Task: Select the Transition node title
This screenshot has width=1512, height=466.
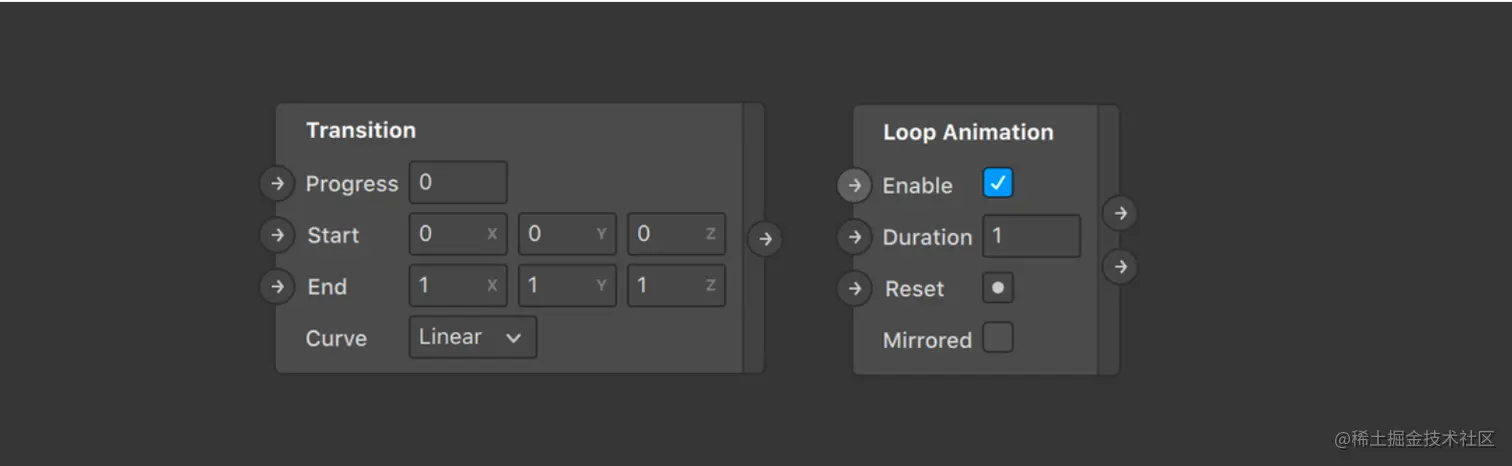Action: tap(361, 131)
